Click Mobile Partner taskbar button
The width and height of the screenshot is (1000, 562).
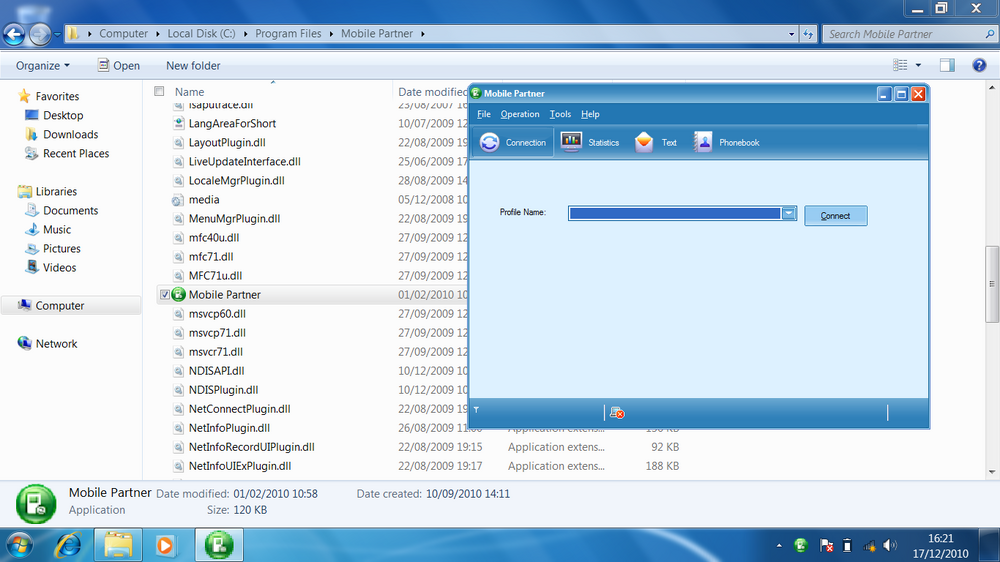[219, 545]
